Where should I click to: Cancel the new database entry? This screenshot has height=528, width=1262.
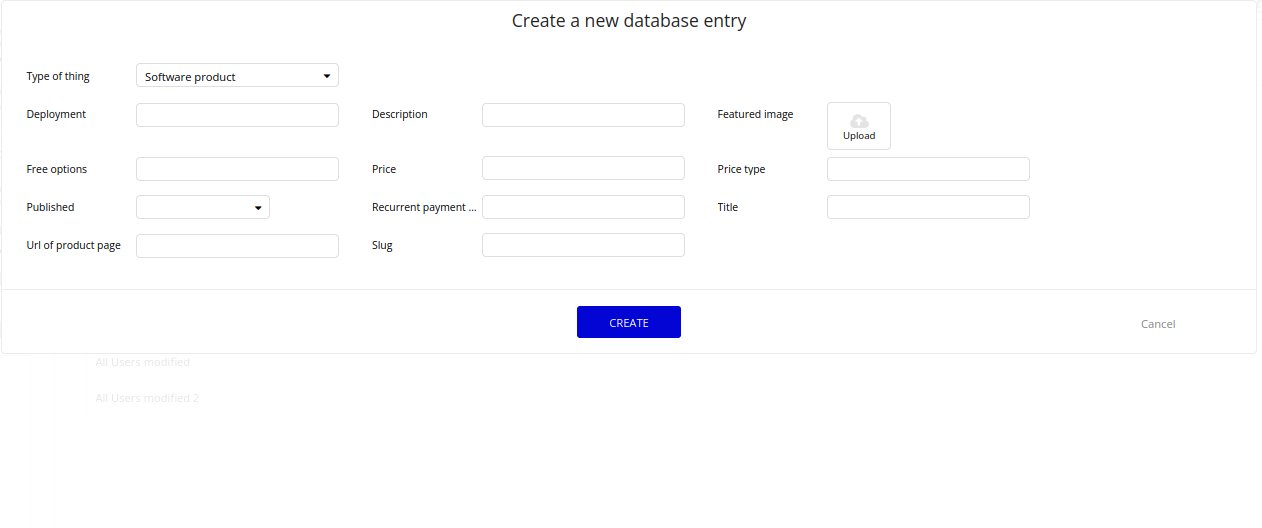(1157, 324)
